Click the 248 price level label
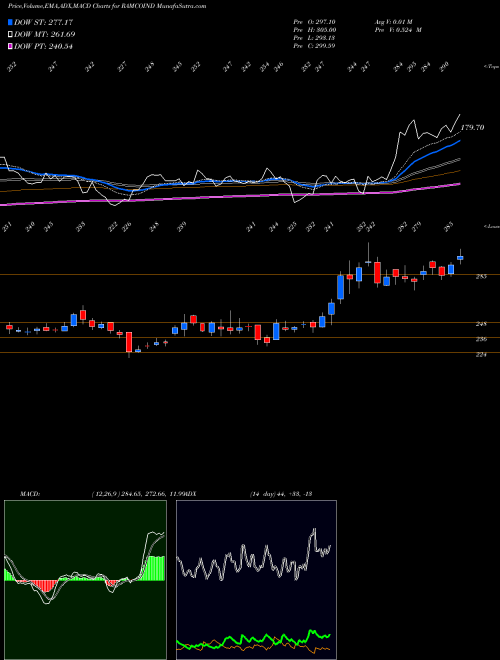Image resolution: width=500 pixels, height=660 pixels. click(x=481, y=324)
